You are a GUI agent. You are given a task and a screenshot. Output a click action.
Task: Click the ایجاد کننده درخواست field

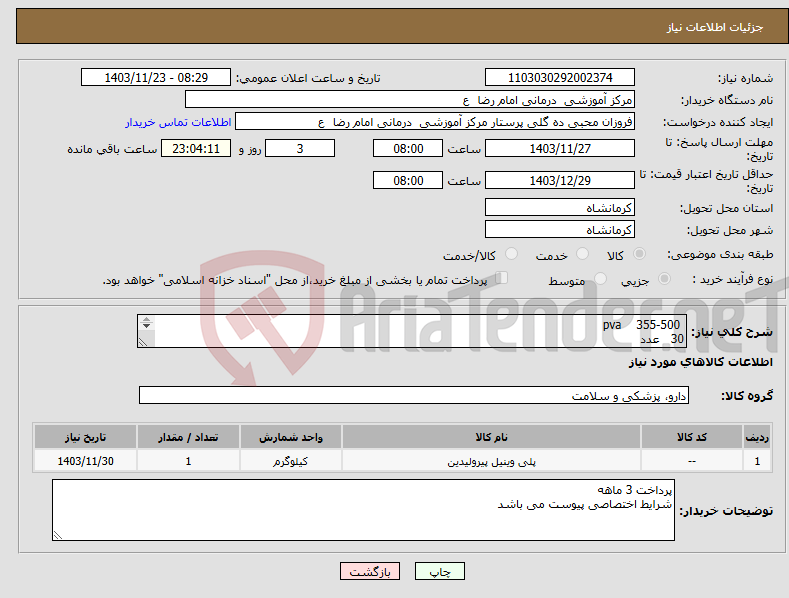tap(435, 121)
